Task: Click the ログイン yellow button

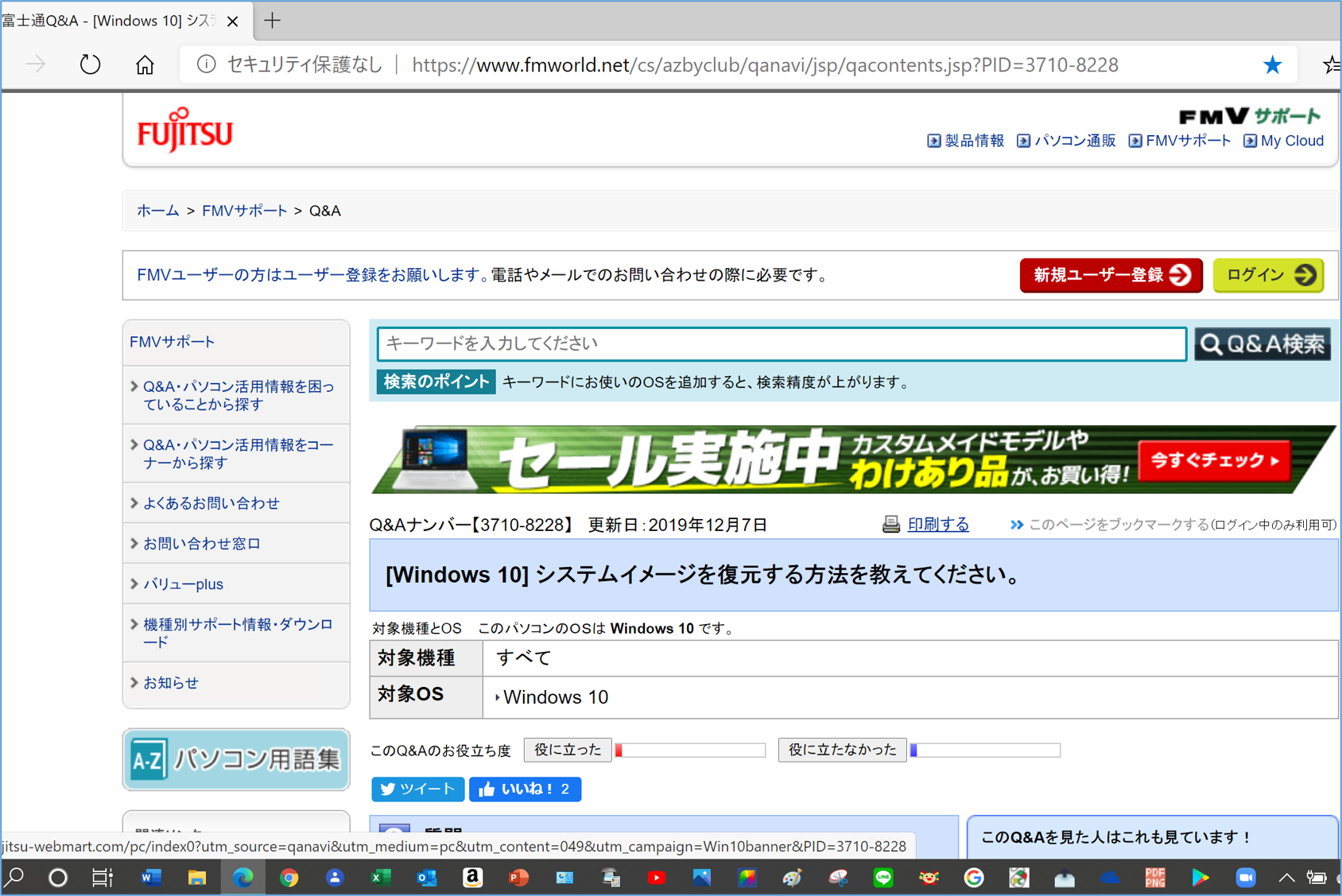Action: pos(1268,275)
